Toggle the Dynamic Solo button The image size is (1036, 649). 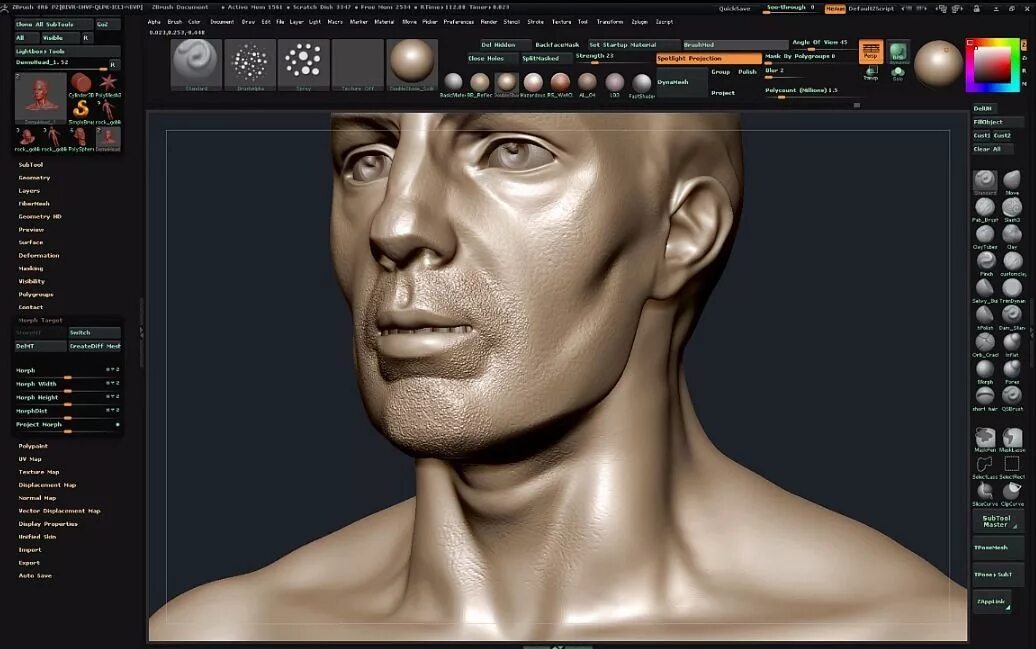point(898,52)
